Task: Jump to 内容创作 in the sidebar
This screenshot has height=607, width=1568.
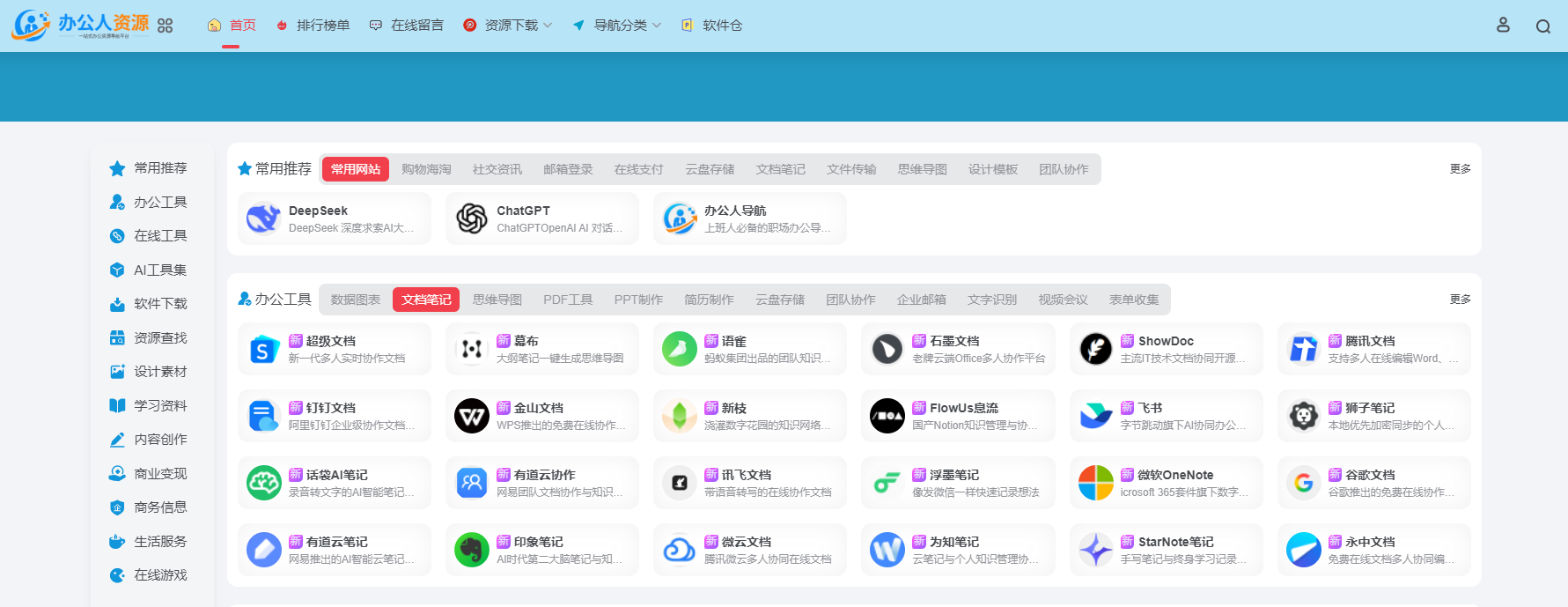Action: 149,440
